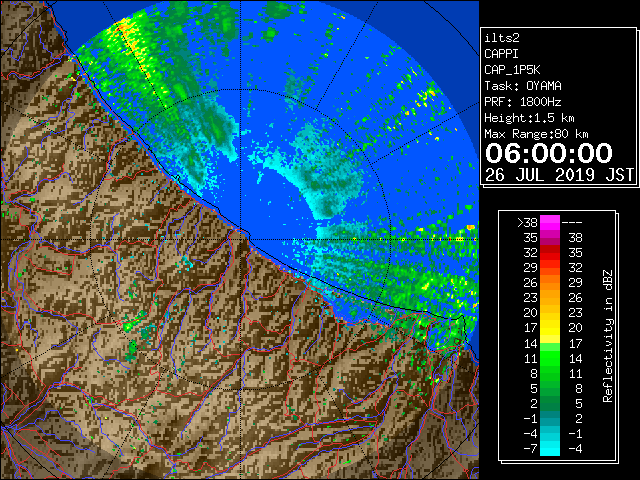Click the "CAP_1P5K" product name
The image size is (640, 480).
512,70
